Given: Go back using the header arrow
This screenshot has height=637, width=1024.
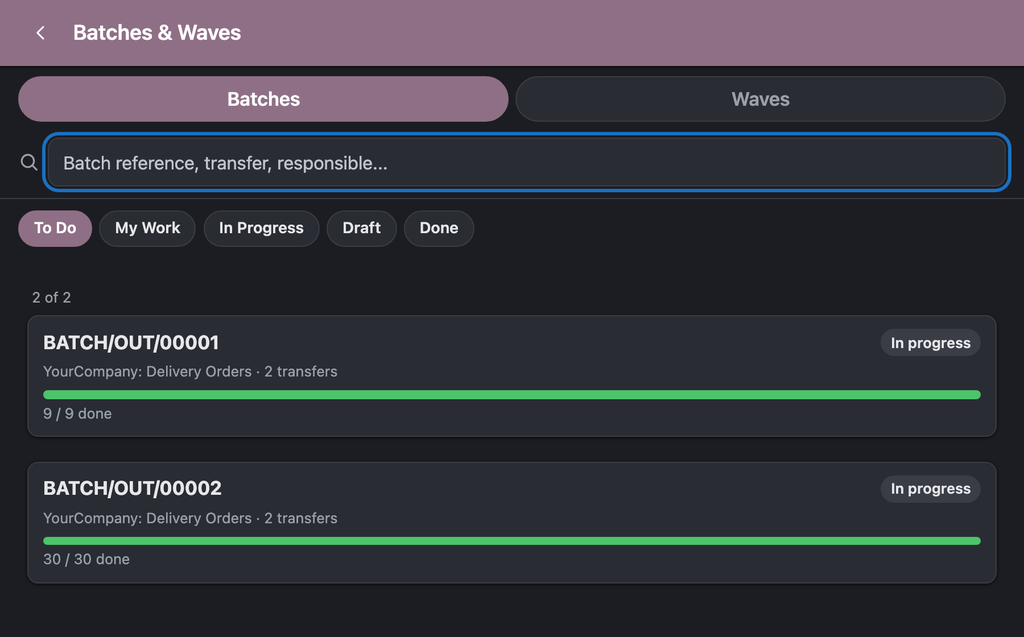Looking at the screenshot, I should click(x=40, y=33).
